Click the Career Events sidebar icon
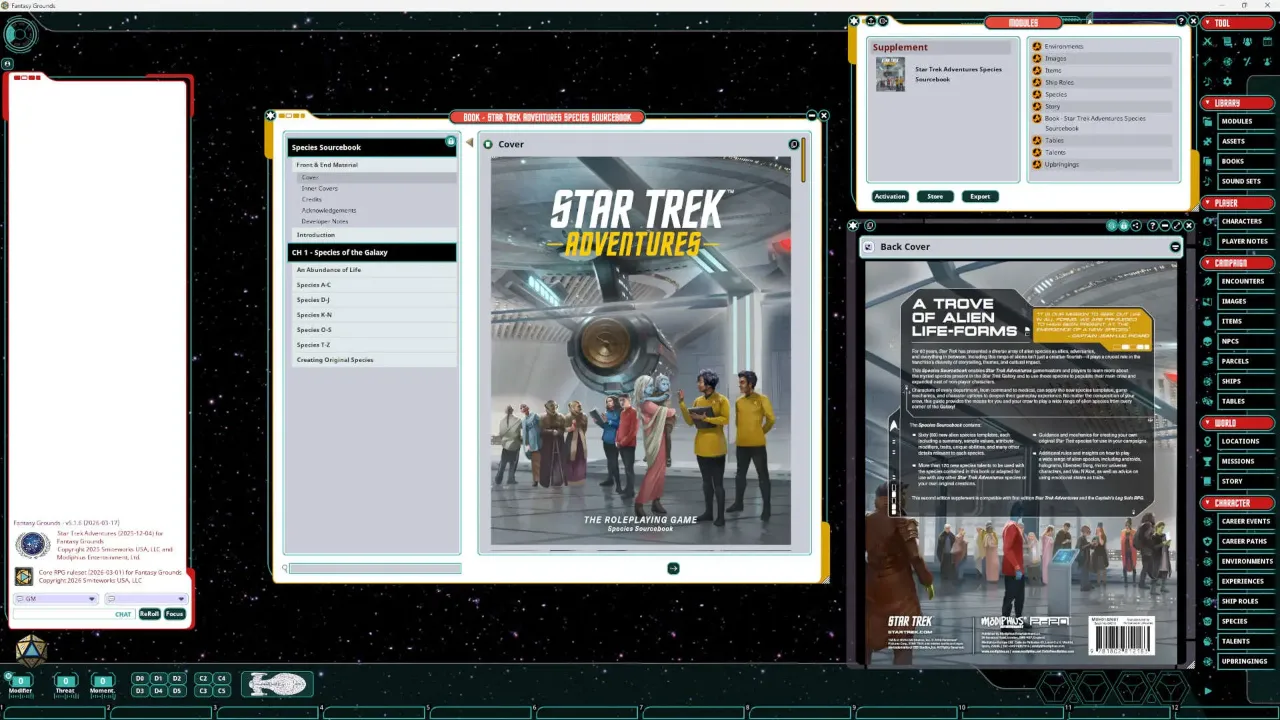1280x720 pixels. [1208, 521]
